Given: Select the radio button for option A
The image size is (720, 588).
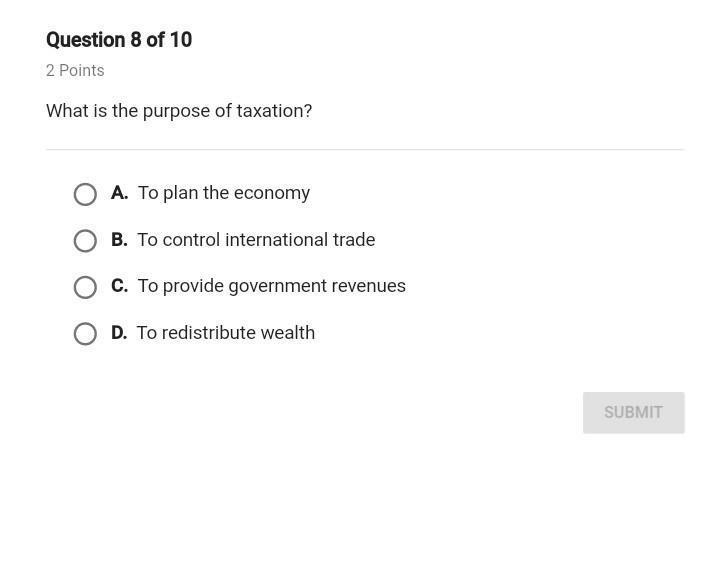Looking at the screenshot, I should click(85, 194).
